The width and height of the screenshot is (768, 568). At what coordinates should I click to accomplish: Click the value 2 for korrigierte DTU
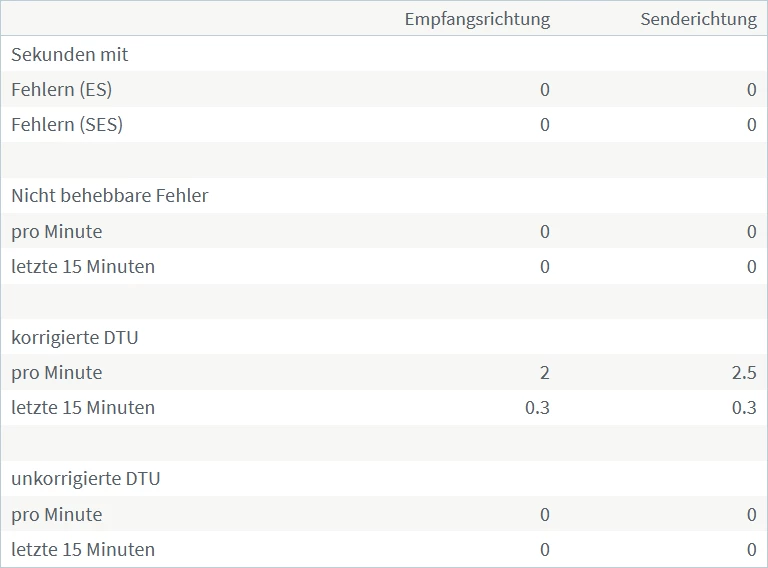[544, 373]
